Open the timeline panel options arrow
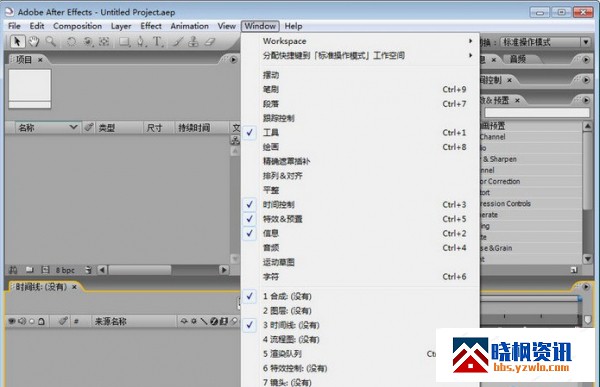The image size is (600, 387). pyautogui.click(x=586, y=286)
